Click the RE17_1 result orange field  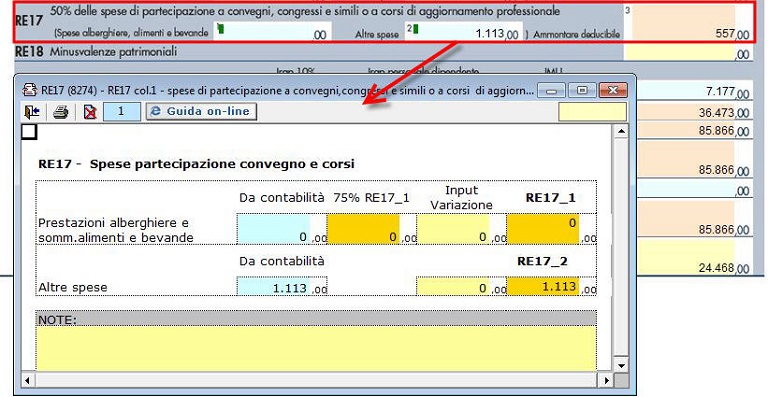[x=543, y=229]
